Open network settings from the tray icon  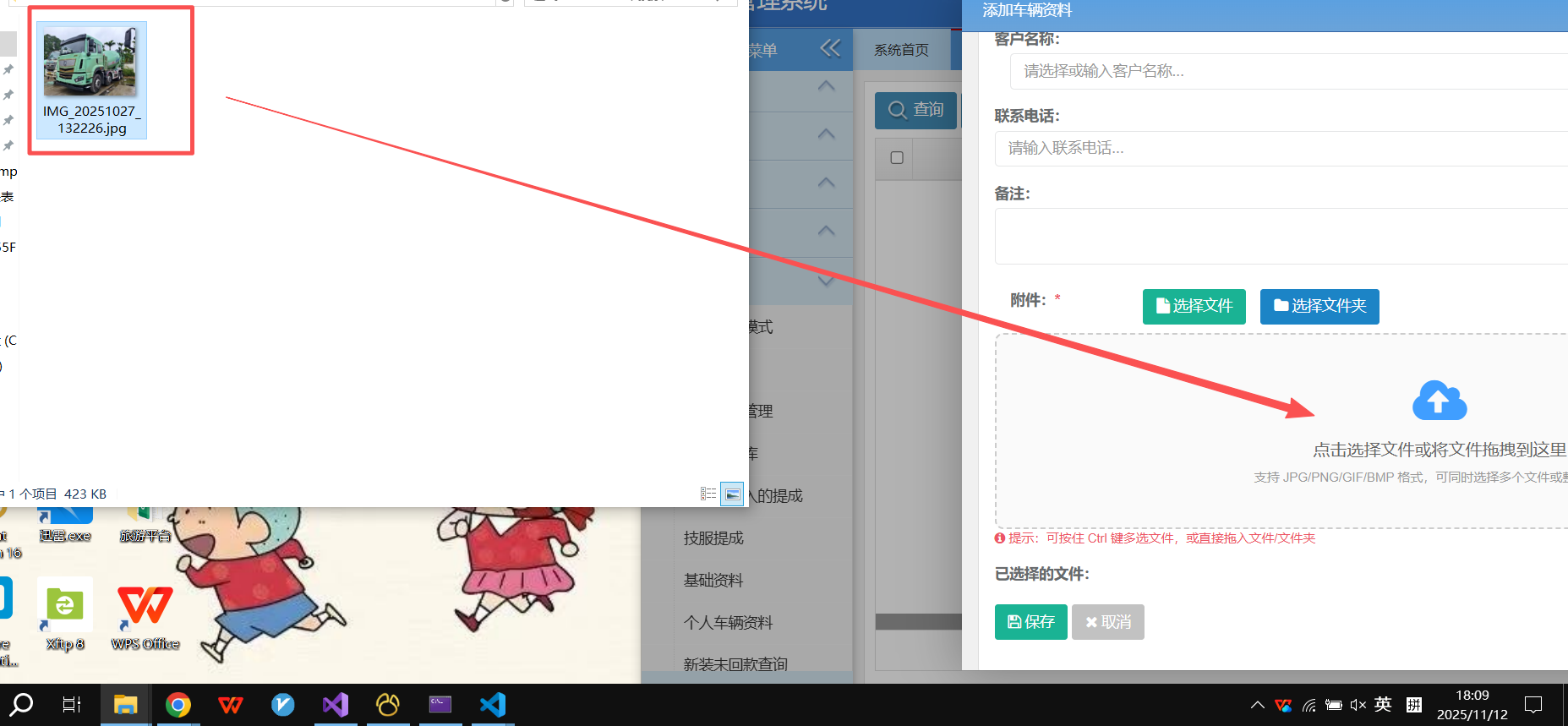pyautogui.click(x=1309, y=705)
